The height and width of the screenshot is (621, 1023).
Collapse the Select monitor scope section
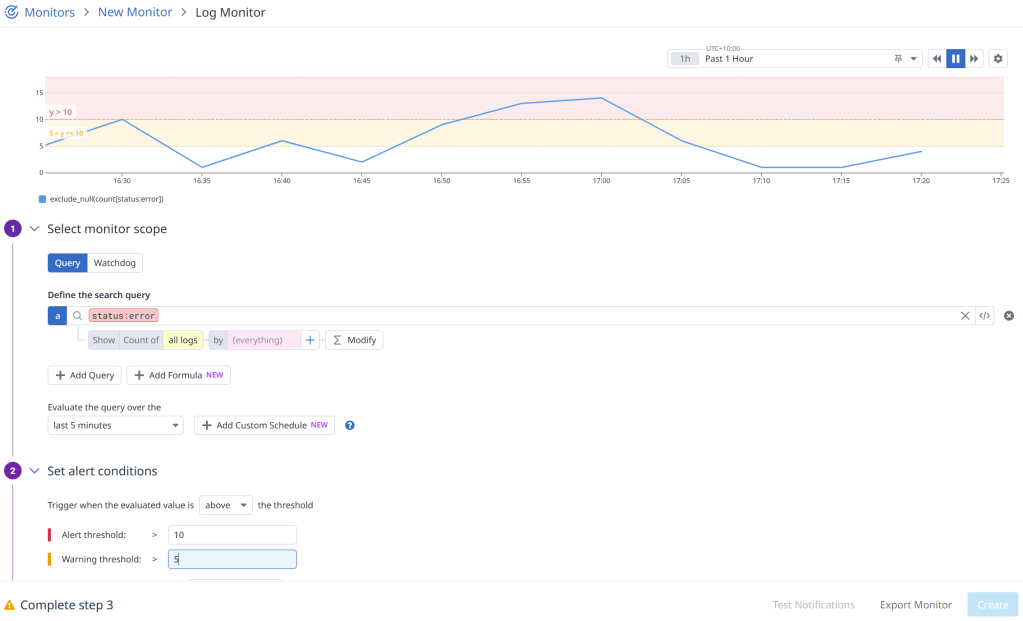[x=35, y=229]
